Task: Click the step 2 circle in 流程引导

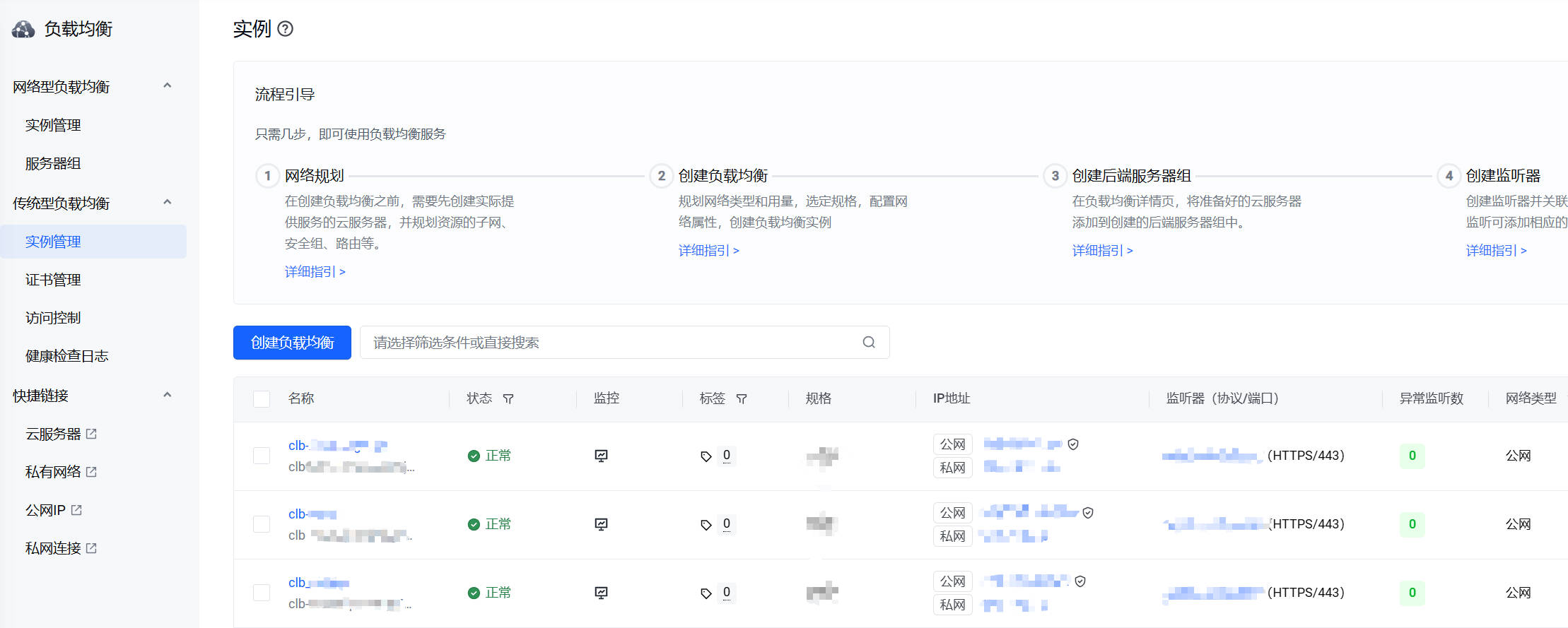Action: pos(661,176)
